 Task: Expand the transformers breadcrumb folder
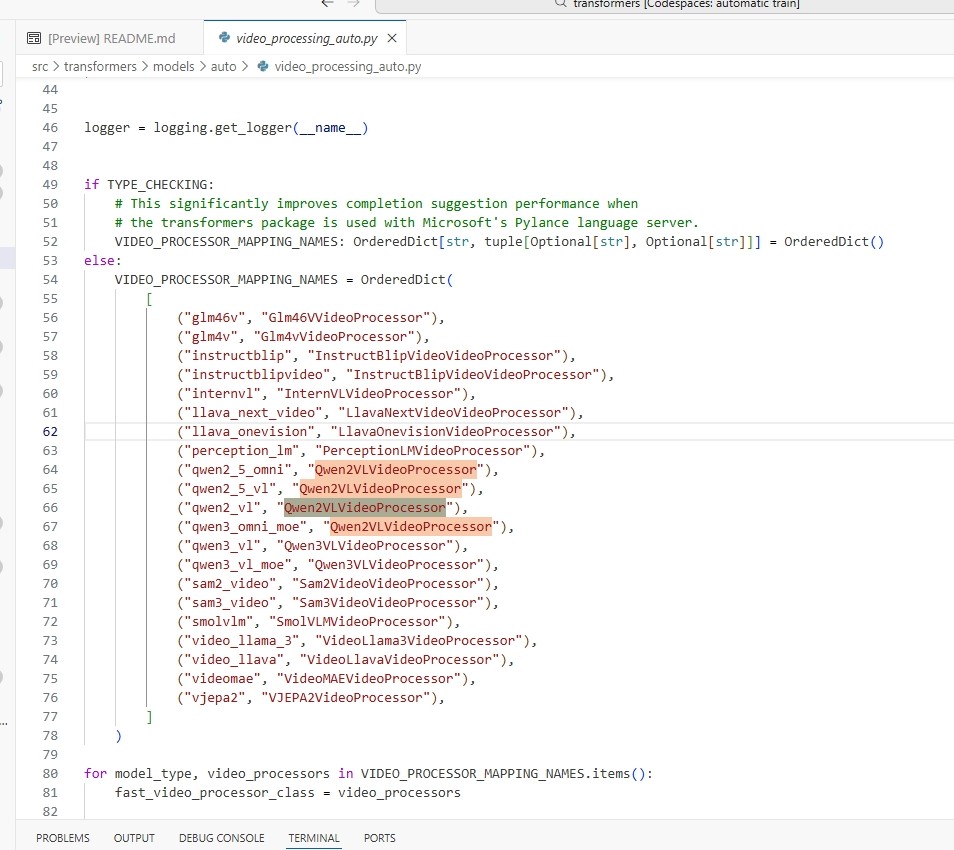tap(100, 67)
